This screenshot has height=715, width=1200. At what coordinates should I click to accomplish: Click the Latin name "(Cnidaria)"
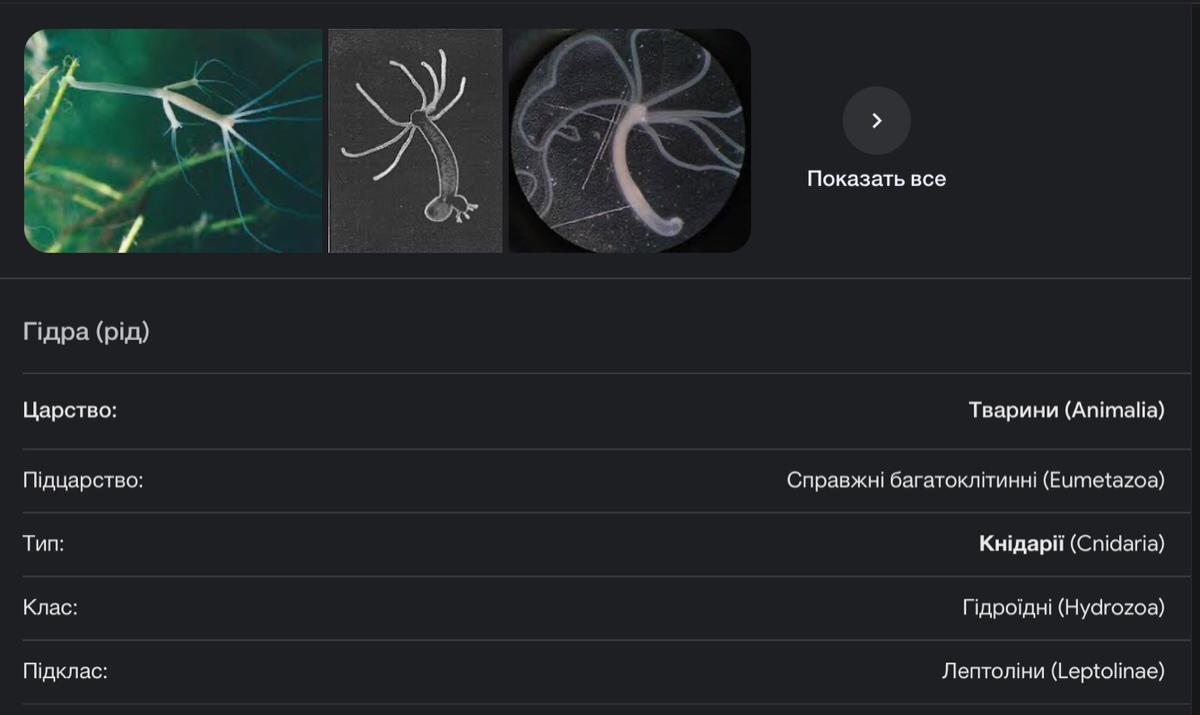[1117, 544]
